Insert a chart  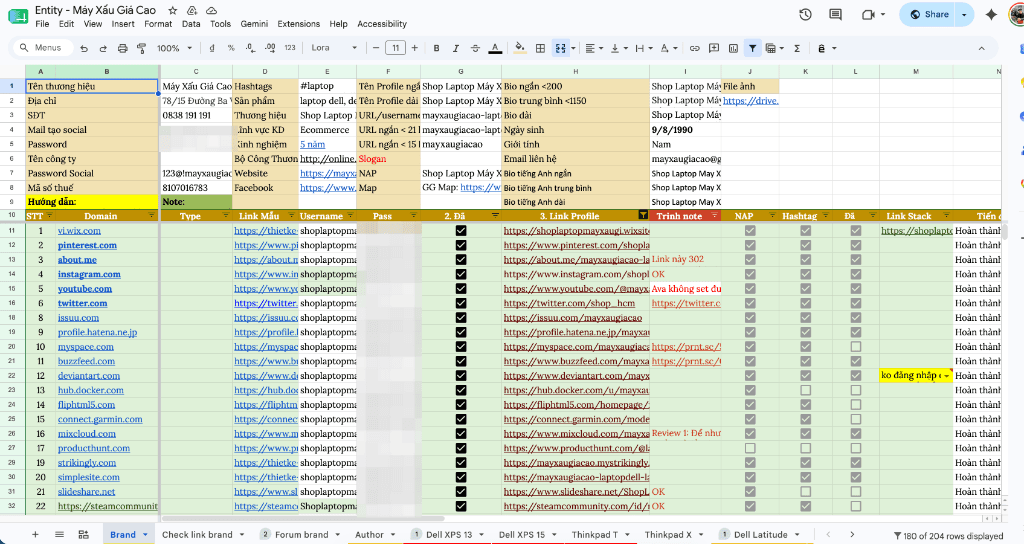(733, 48)
